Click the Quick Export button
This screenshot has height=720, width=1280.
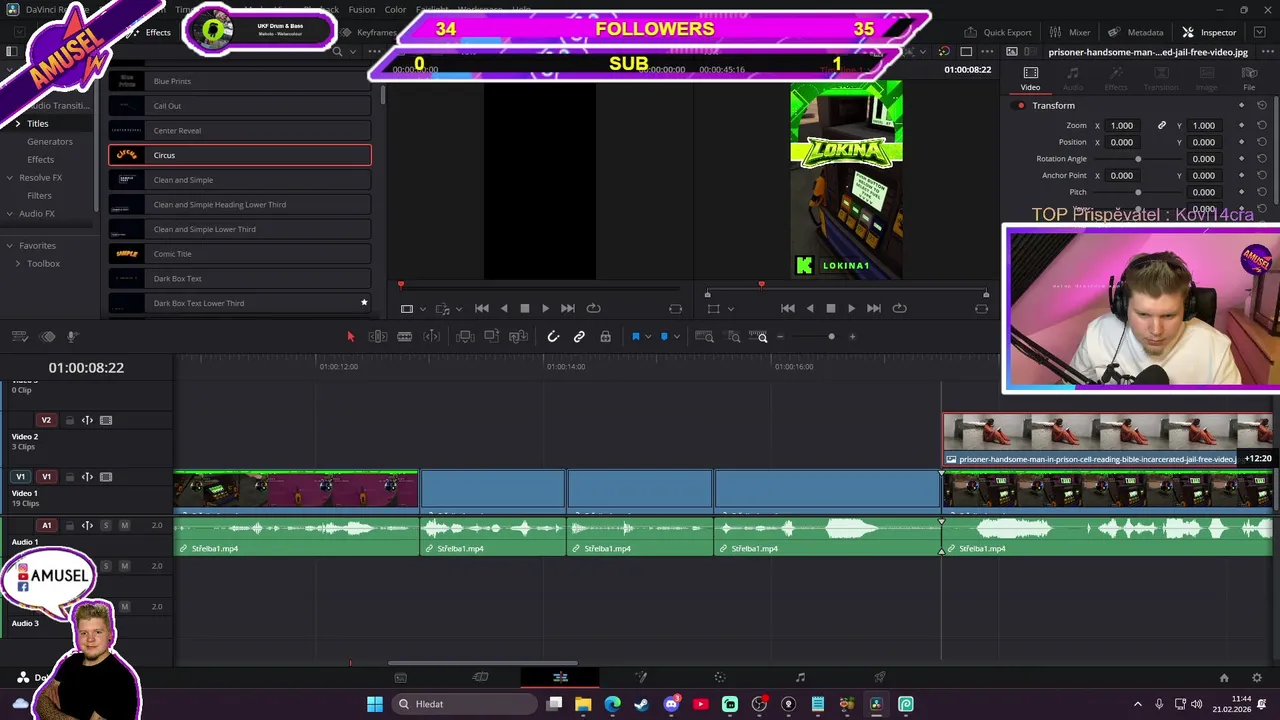[998, 32]
